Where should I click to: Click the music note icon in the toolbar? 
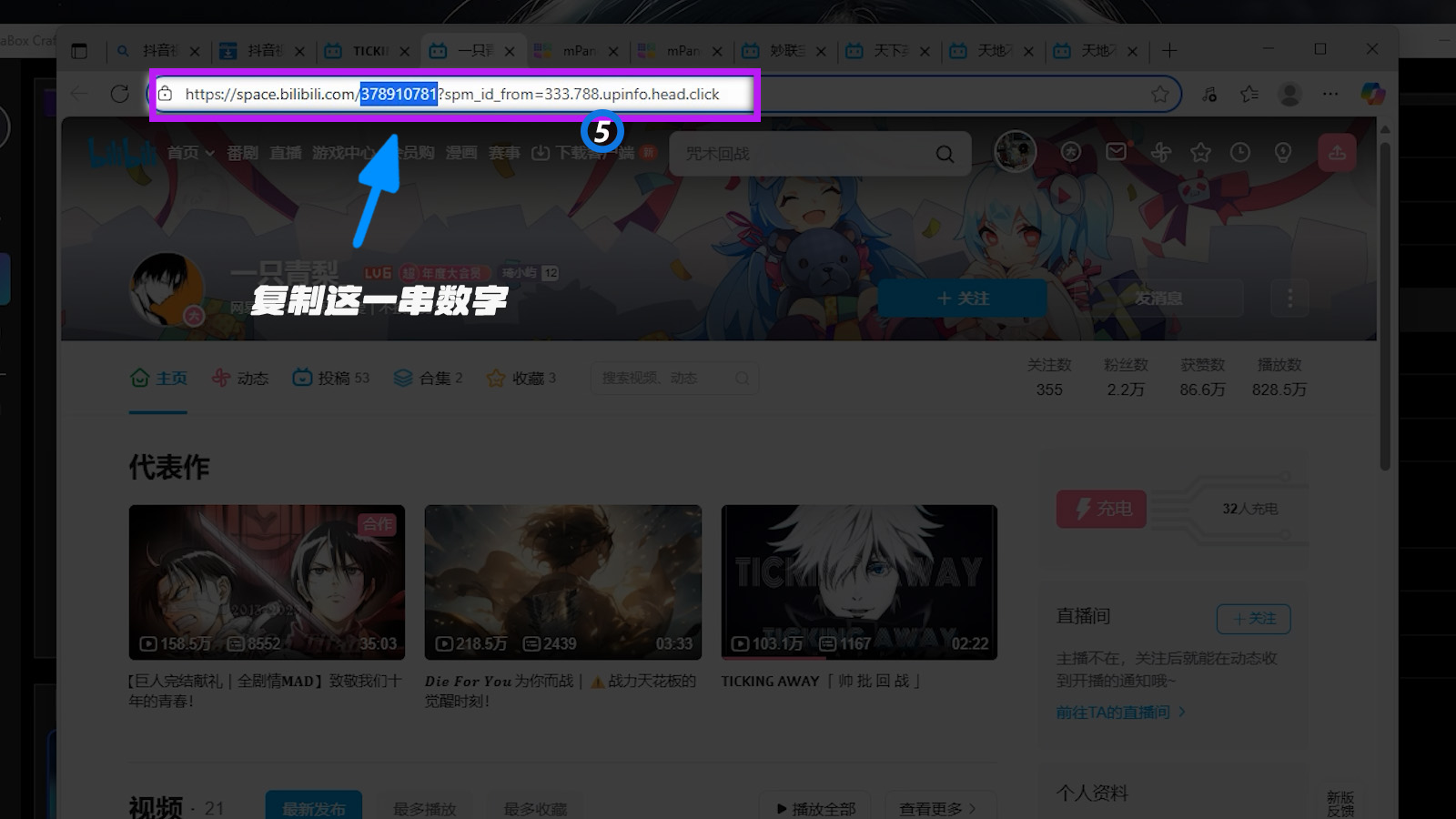pyautogui.click(x=1209, y=94)
